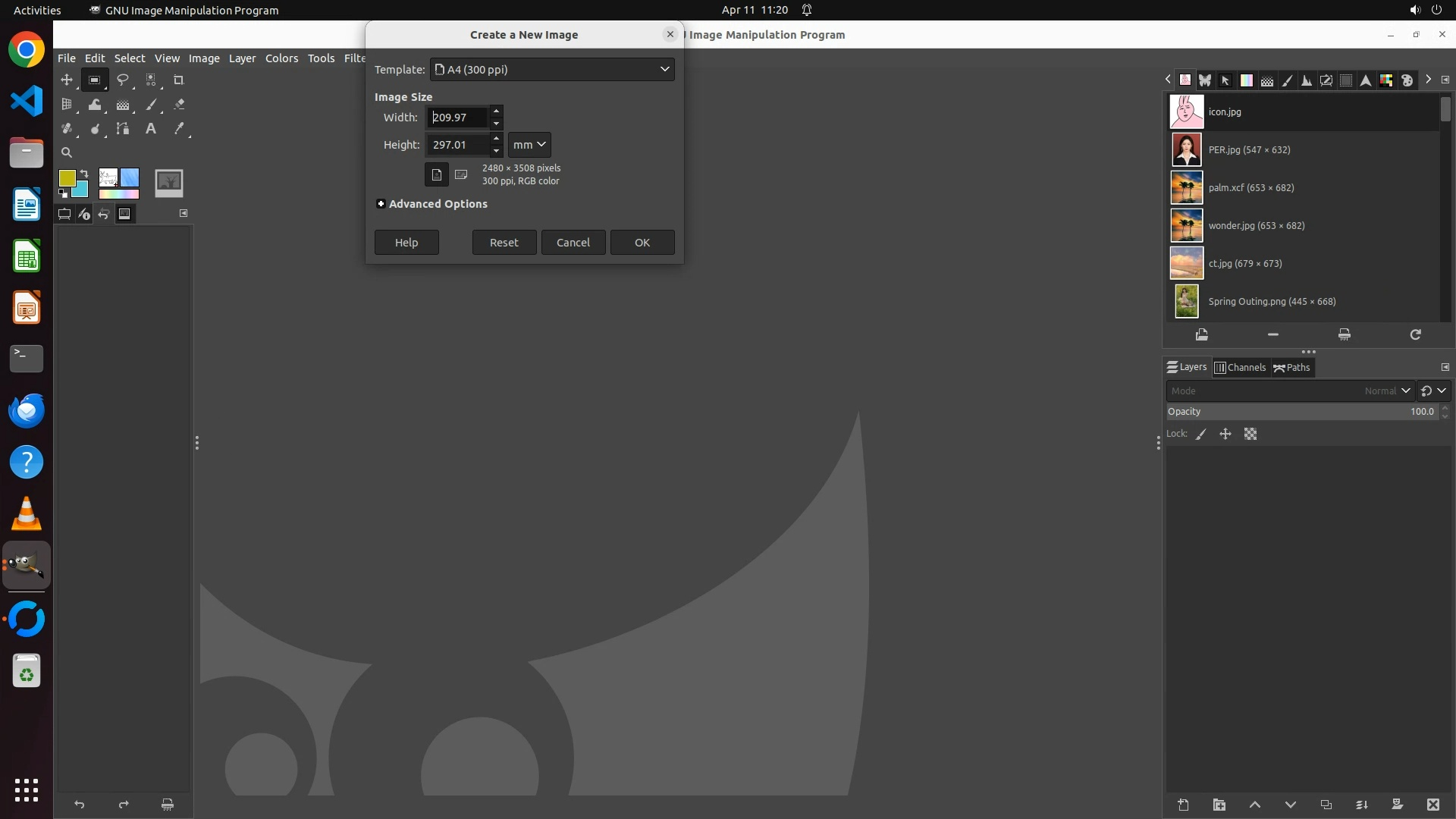Click the yellow foreground color swatch
Screen dimensions: 1456x819
[x=66, y=177]
